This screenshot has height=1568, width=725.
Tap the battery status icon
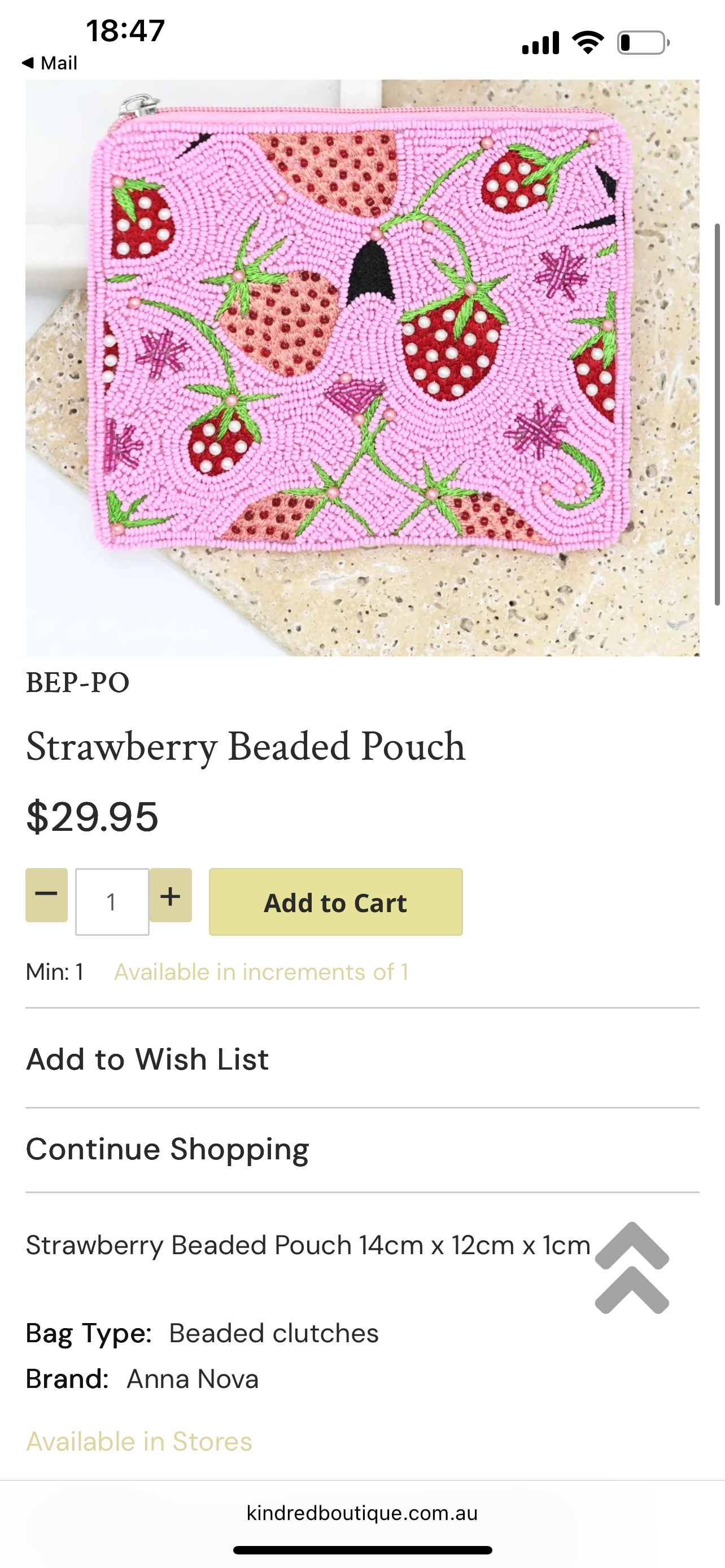[x=644, y=43]
